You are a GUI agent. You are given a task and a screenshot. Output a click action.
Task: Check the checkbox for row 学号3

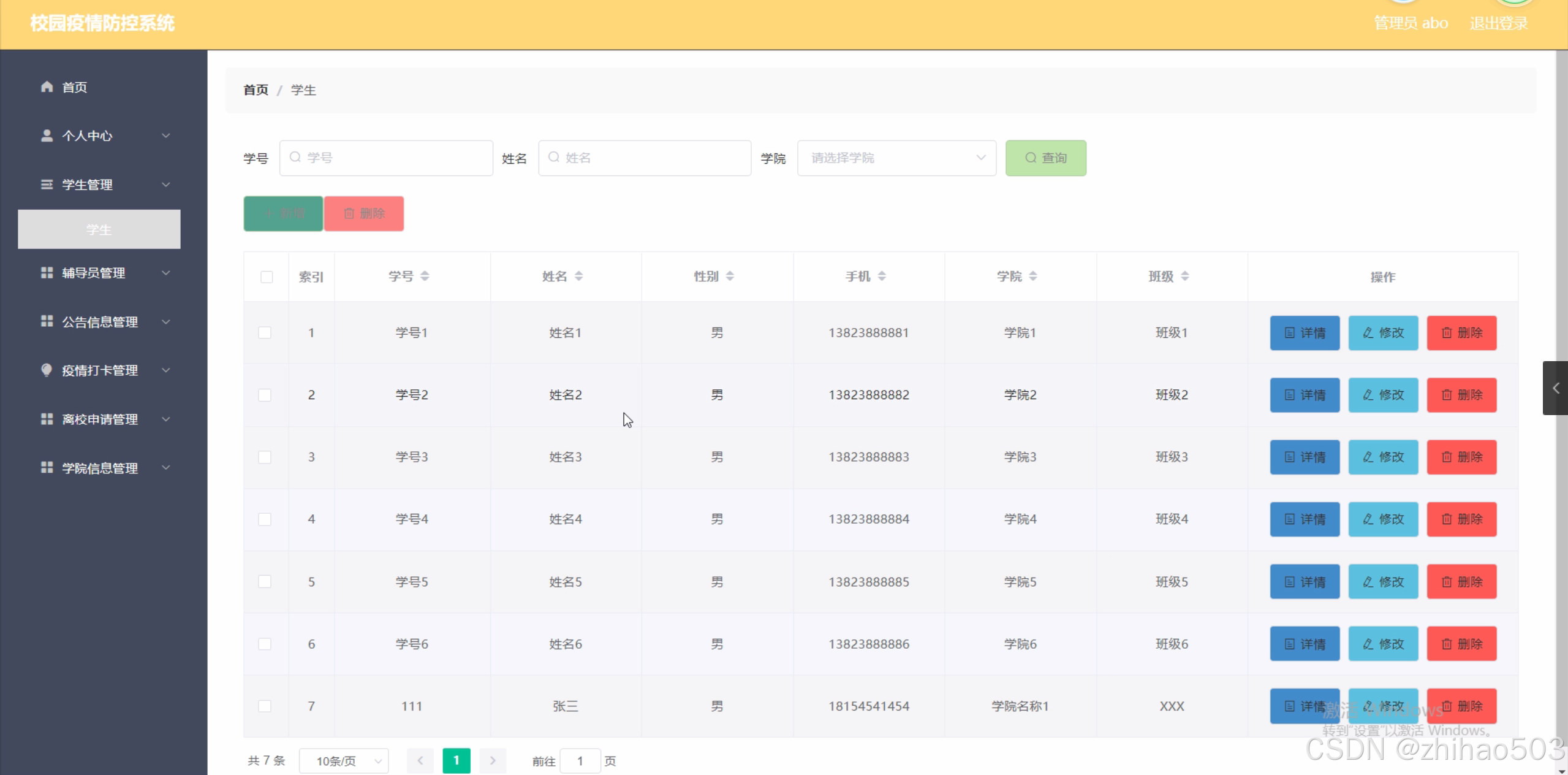pyautogui.click(x=265, y=457)
